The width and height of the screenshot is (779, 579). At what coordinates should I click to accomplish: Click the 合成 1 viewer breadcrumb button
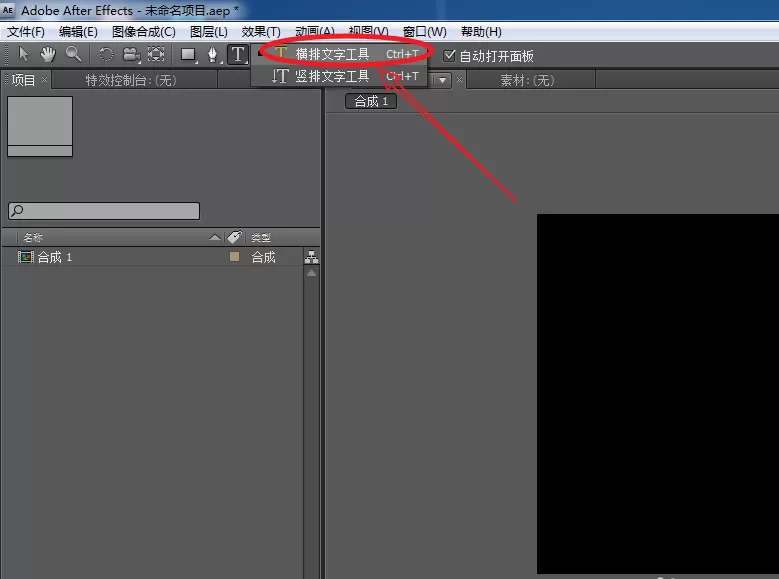click(x=371, y=101)
